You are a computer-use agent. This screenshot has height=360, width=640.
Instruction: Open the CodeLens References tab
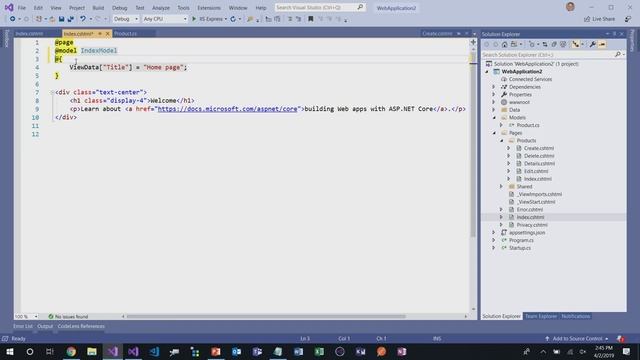point(81,326)
